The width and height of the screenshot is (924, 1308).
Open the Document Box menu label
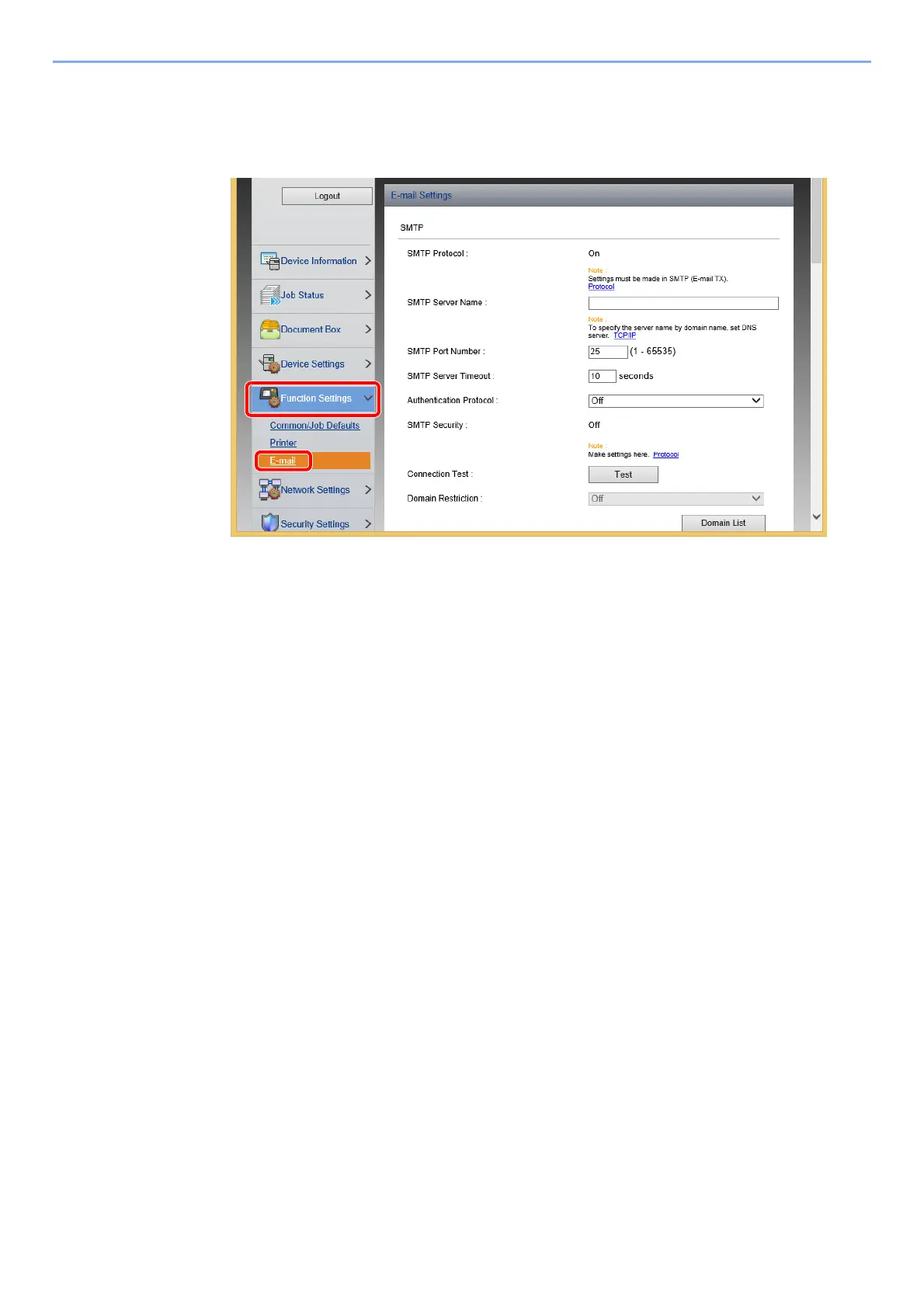(x=311, y=329)
